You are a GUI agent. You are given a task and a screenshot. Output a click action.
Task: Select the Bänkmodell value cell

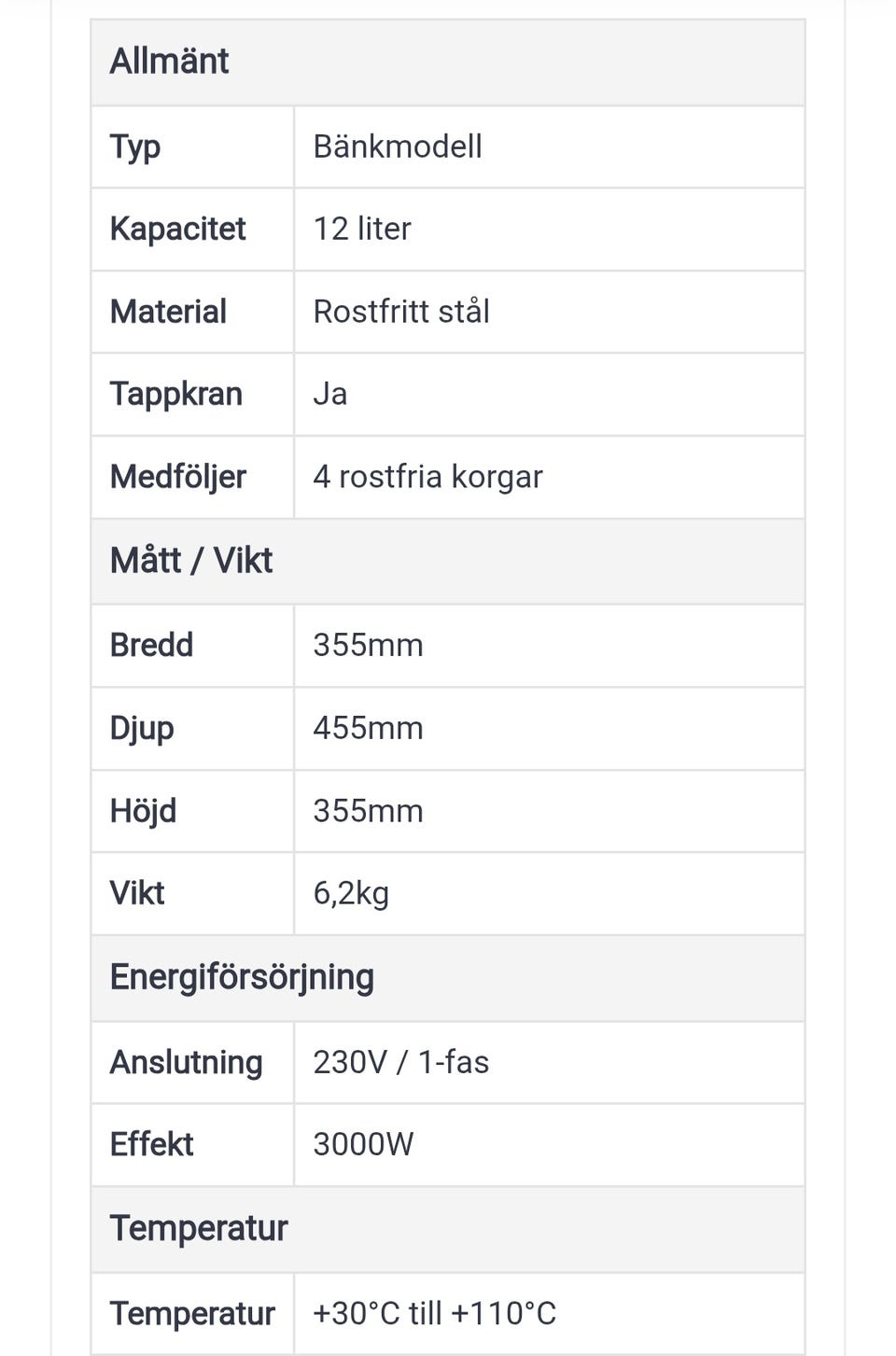pos(398,147)
